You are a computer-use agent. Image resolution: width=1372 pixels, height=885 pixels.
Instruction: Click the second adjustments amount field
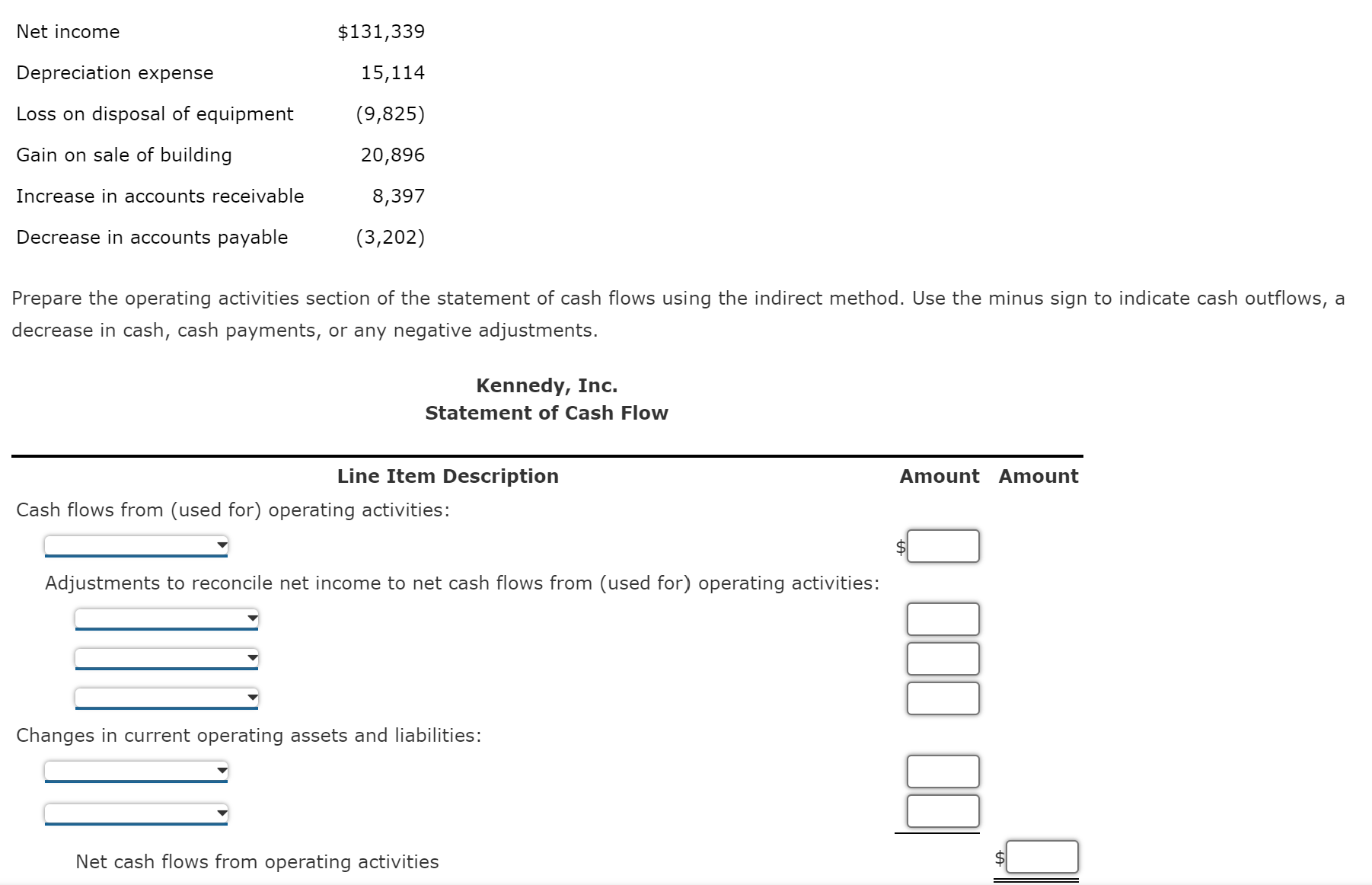(942, 658)
